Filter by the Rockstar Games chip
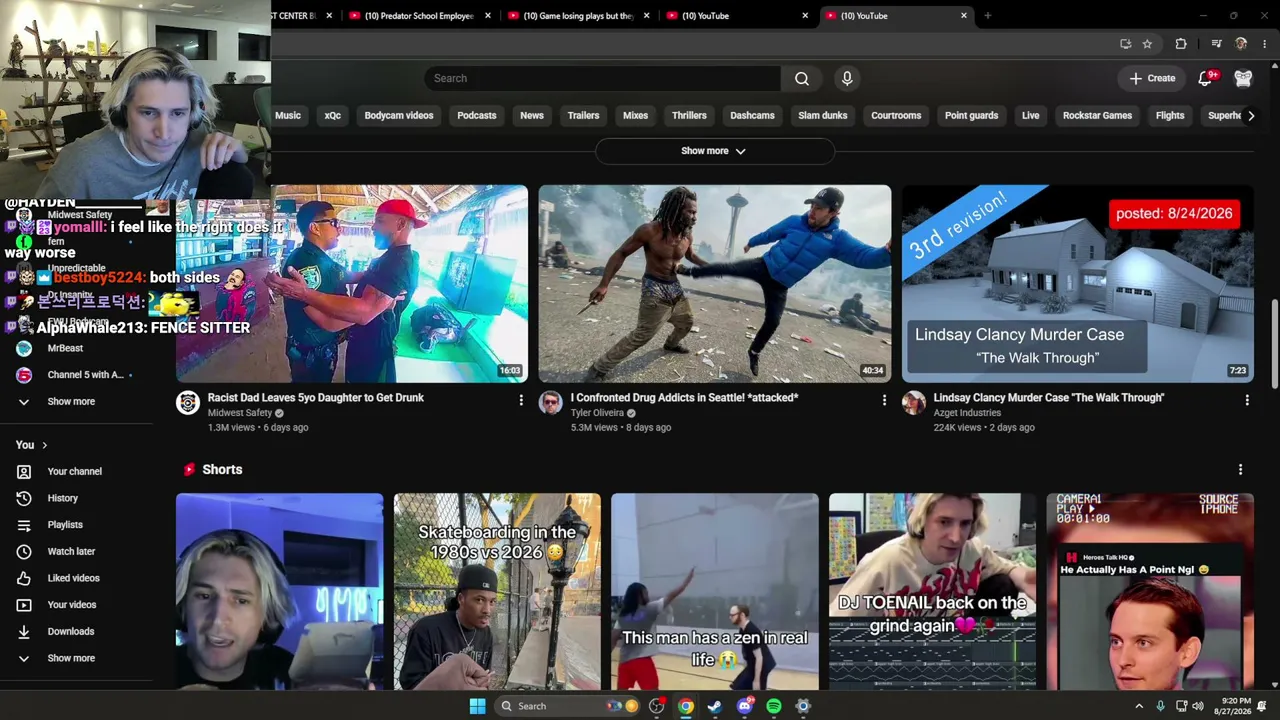Viewport: 1280px width, 720px height. click(x=1097, y=116)
